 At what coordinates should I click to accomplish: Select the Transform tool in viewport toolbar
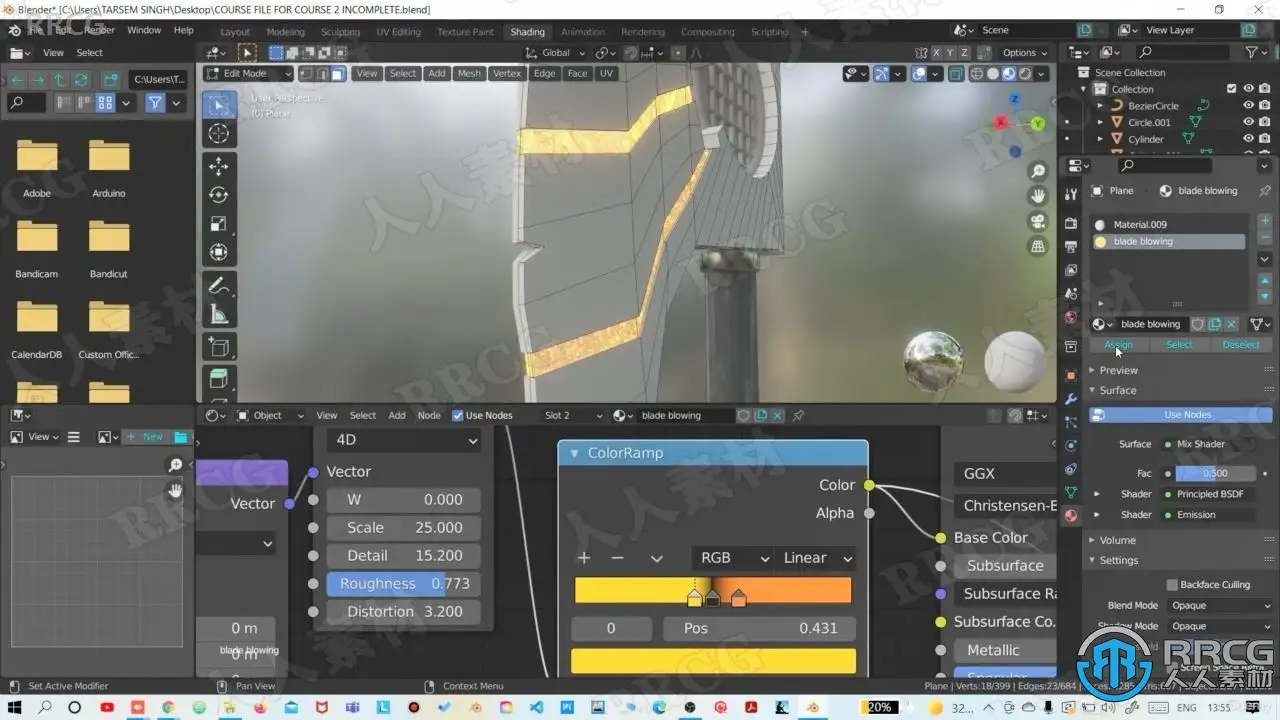click(x=219, y=253)
